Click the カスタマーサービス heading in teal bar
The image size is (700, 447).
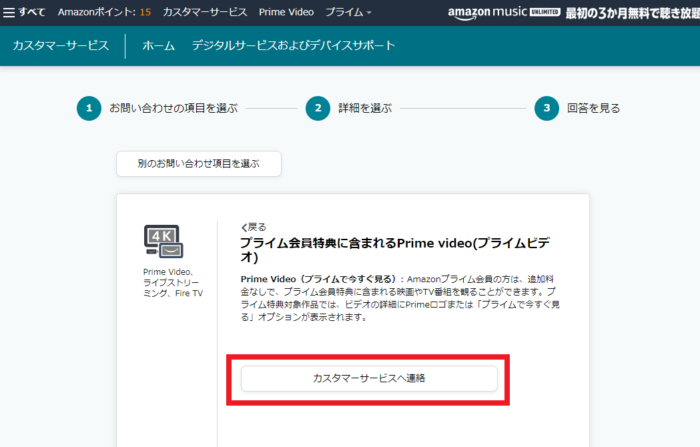pyautogui.click(x=61, y=46)
